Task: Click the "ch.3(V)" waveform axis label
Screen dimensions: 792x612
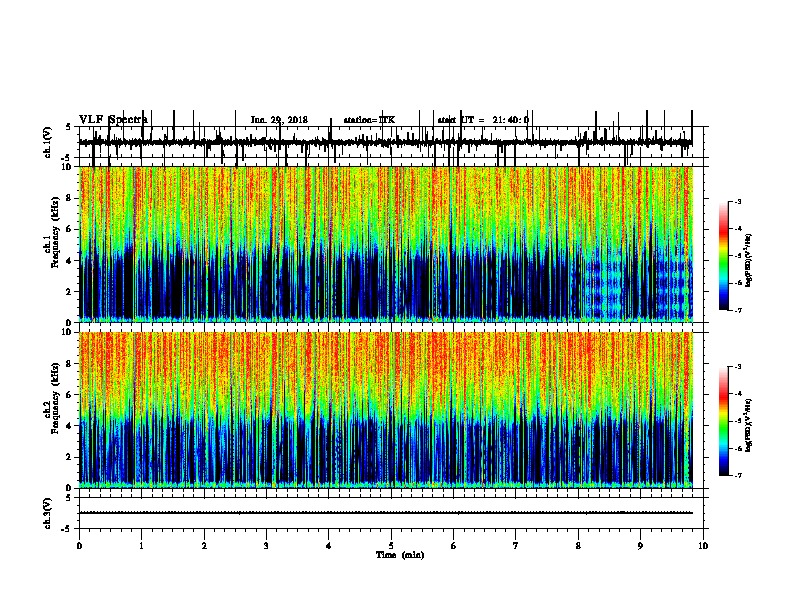Action: (x=48, y=513)
